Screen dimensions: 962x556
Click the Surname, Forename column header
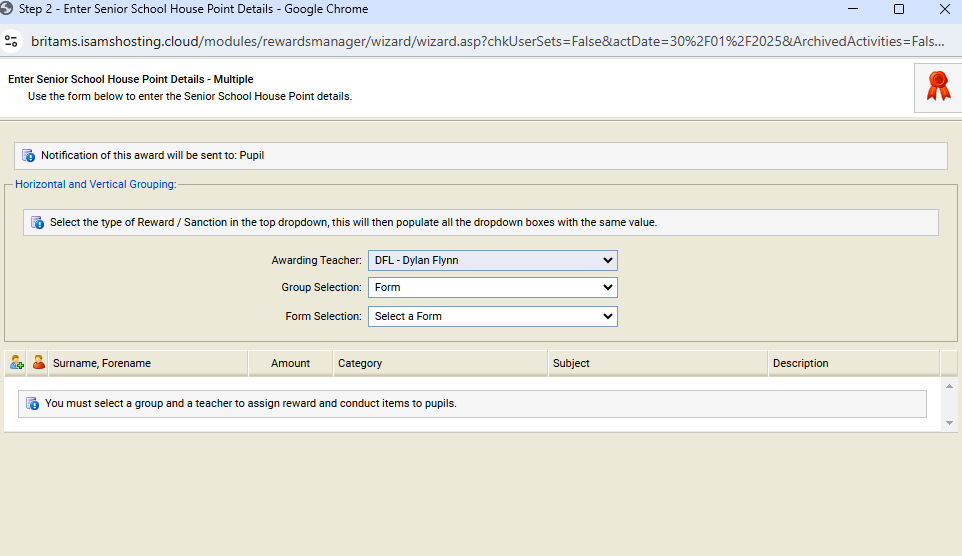(x=102, y=363)
